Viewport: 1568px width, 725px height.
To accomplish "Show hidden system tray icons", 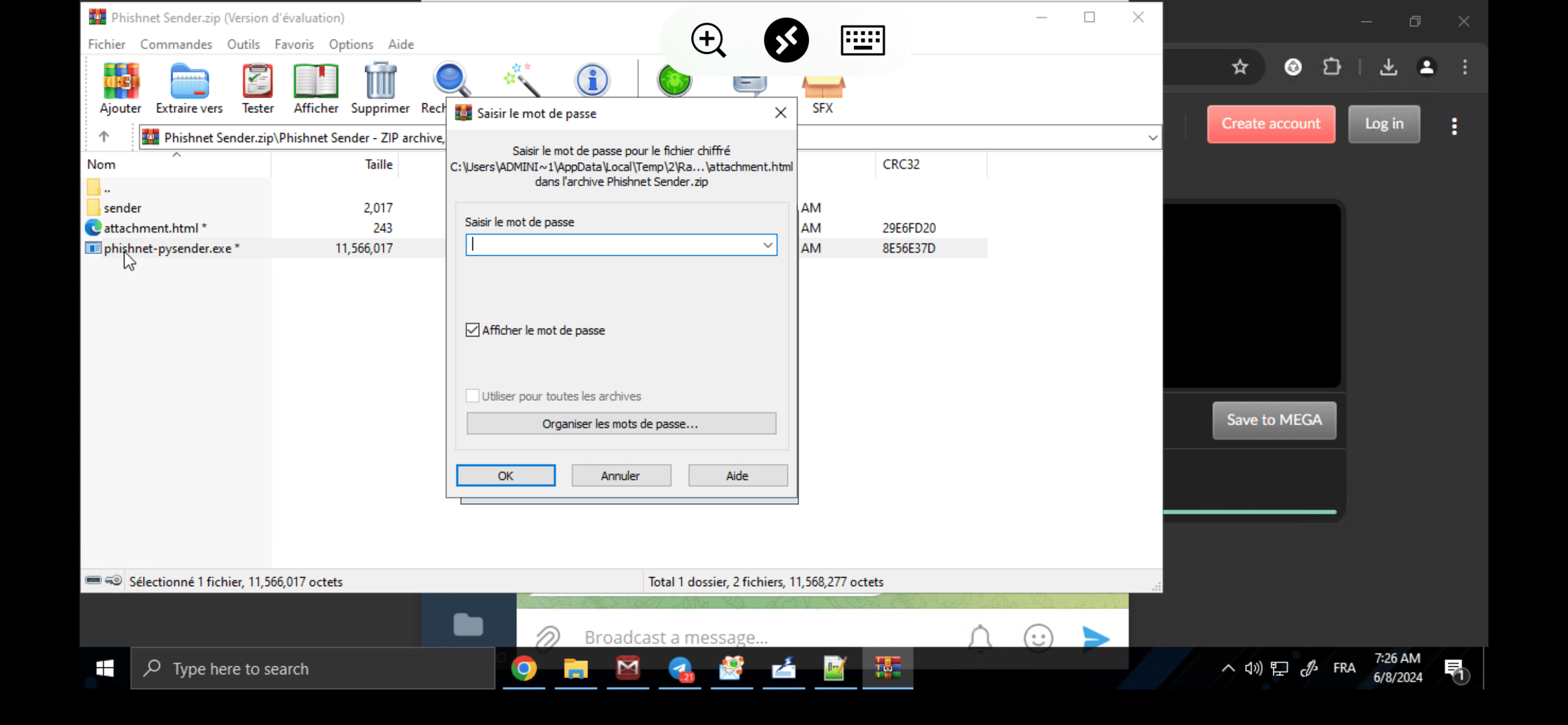I will pos(1228,669).
